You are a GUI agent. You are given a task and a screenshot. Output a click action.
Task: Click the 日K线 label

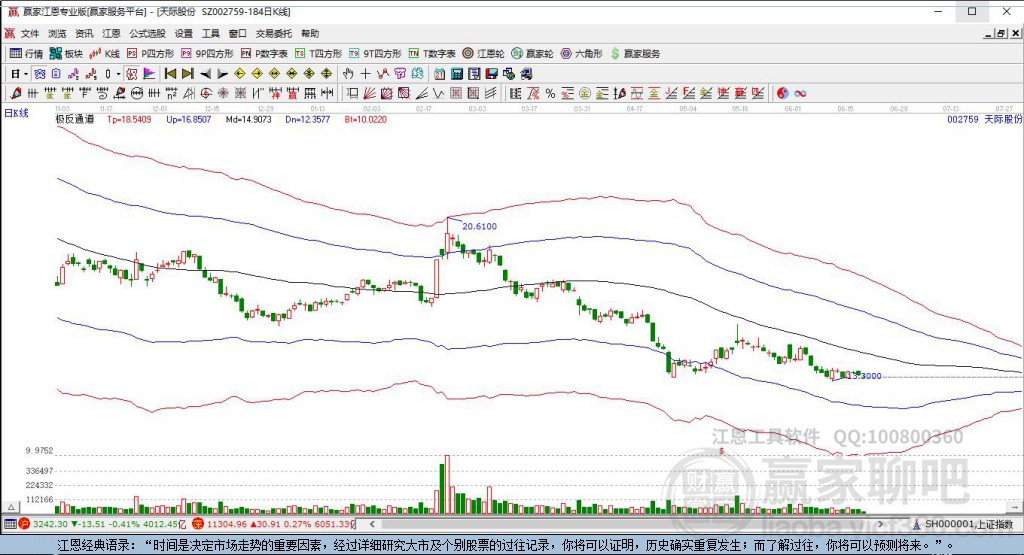16,113
